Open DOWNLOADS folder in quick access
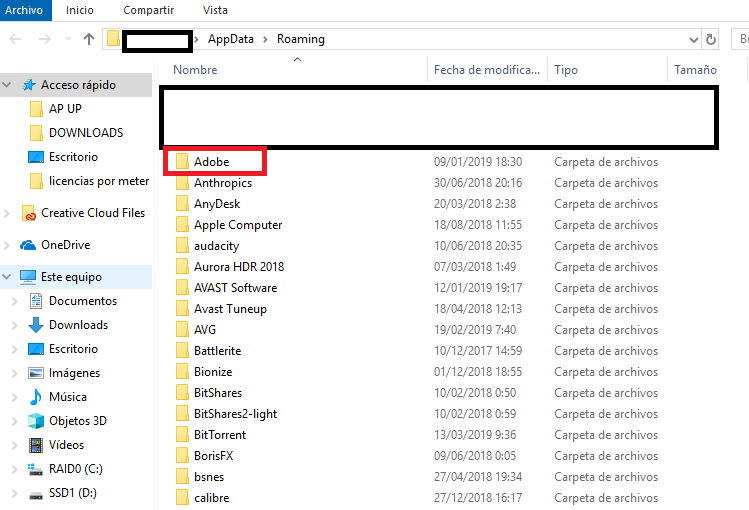The height and width of the screenshot is (510, 749). pyautogui.click(x=86, y=133)
